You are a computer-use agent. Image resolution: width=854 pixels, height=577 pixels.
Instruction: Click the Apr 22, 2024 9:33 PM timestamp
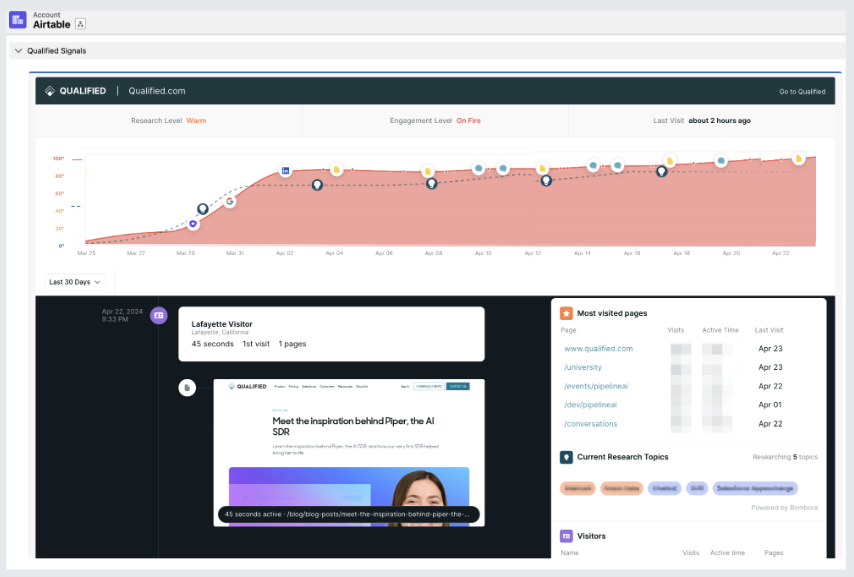(x=122, y=315)
